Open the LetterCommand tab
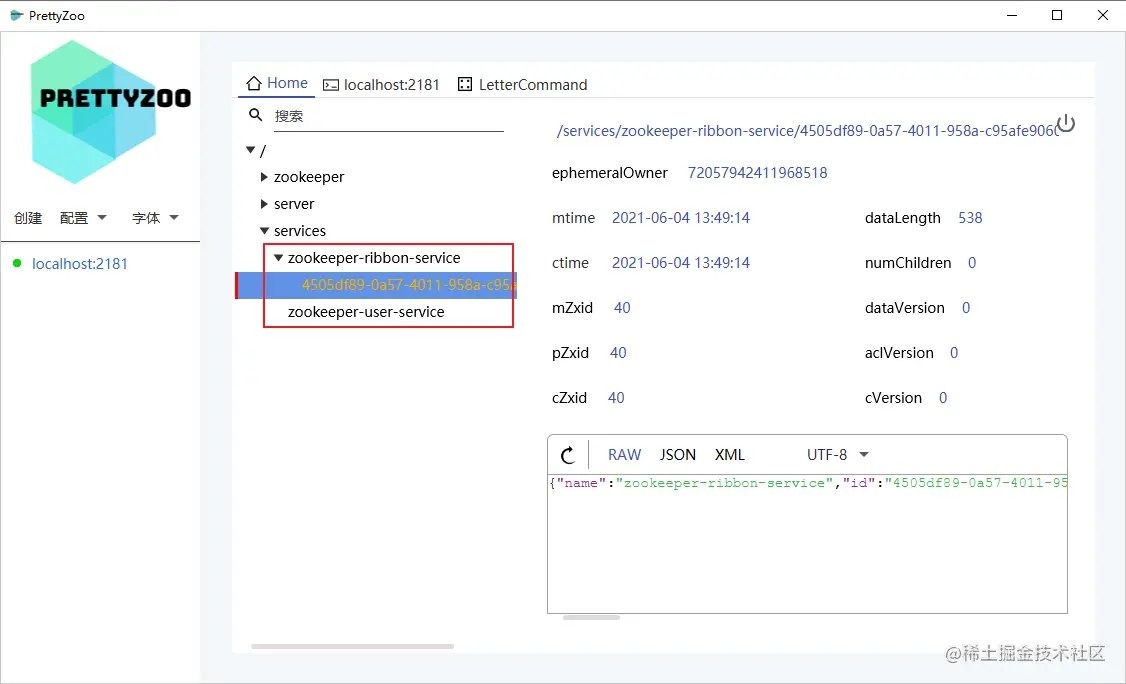1126x684 pixels. click(523, 85)
